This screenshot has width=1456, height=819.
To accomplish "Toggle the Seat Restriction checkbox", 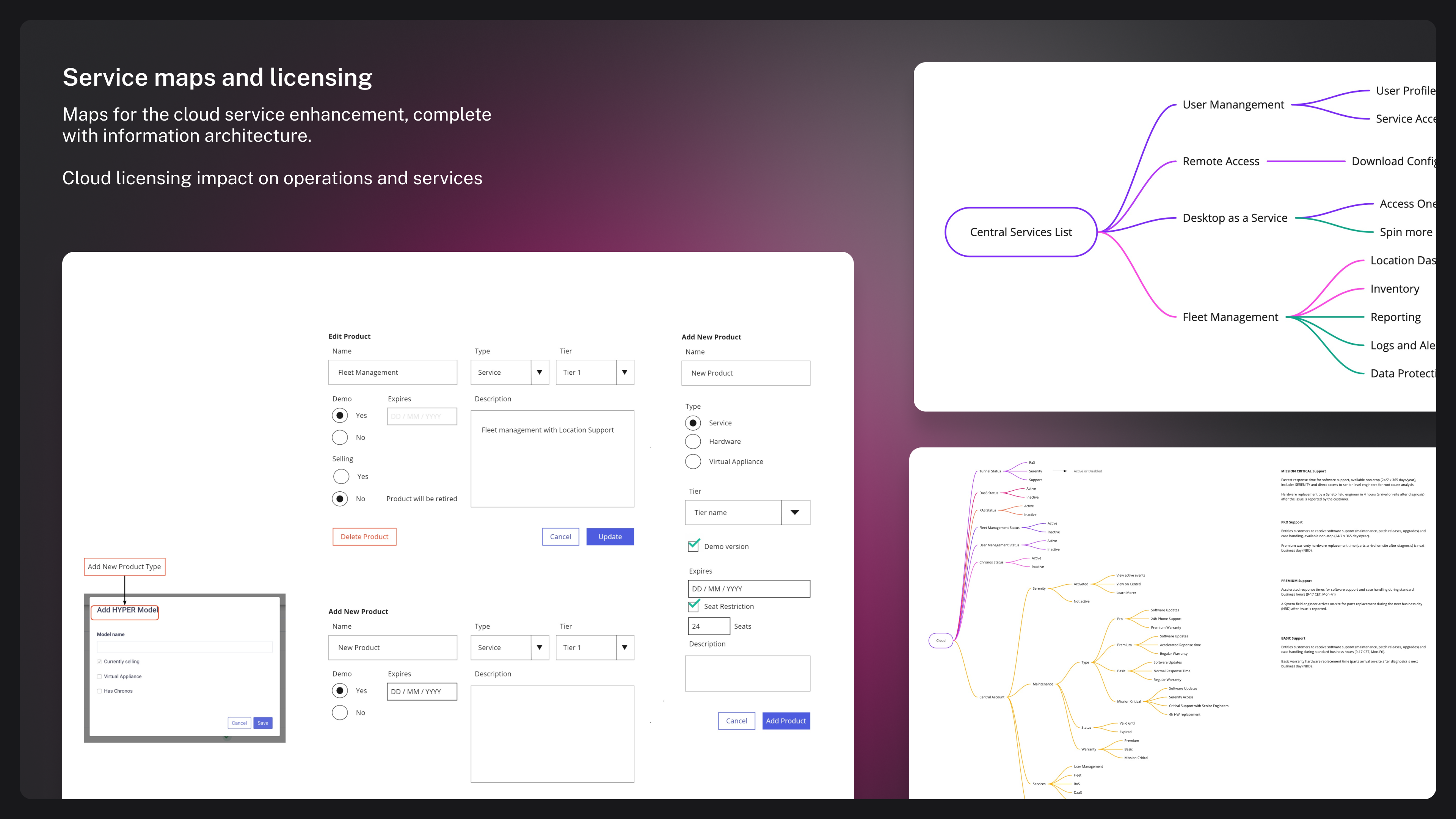I will click(693, 607).
